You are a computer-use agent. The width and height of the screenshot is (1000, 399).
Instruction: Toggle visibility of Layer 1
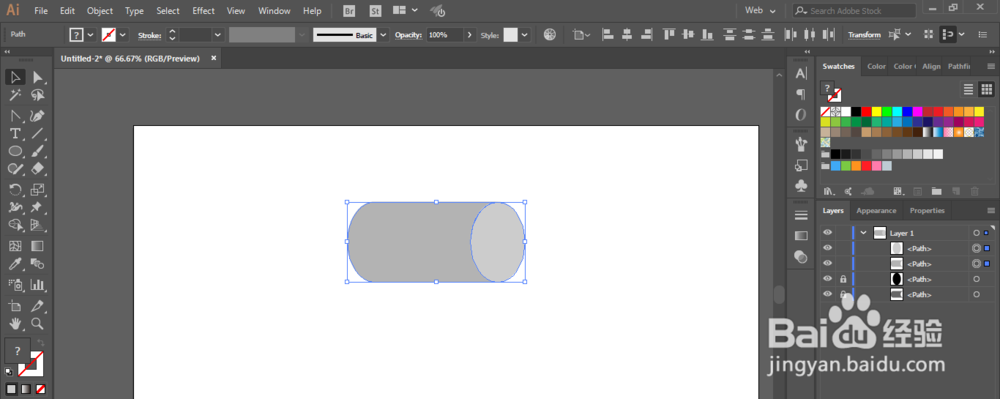pos(827,233)
